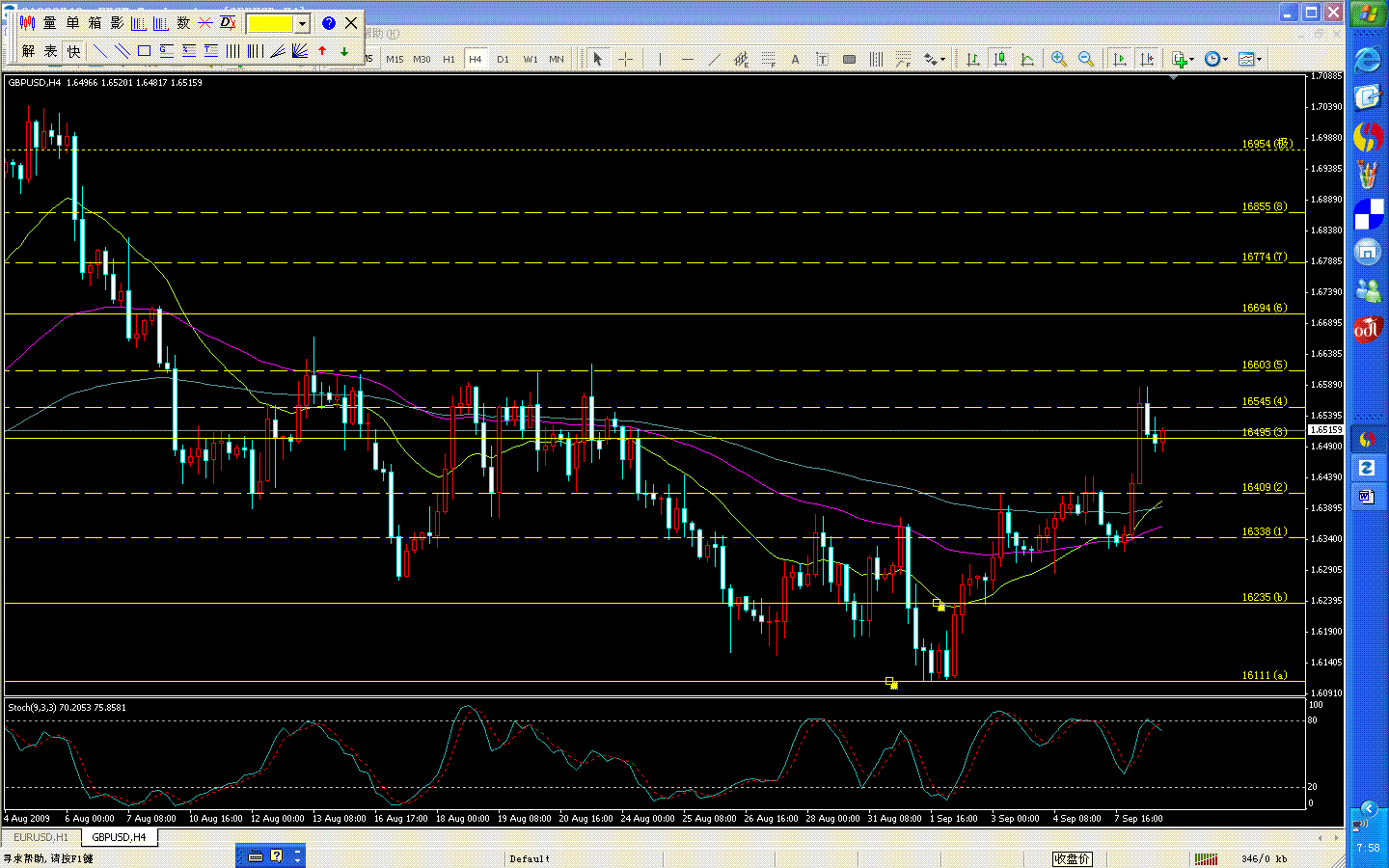Toggle chart shift button
The width and height of the screenshot is (1389, 868).
(1147, 59)
